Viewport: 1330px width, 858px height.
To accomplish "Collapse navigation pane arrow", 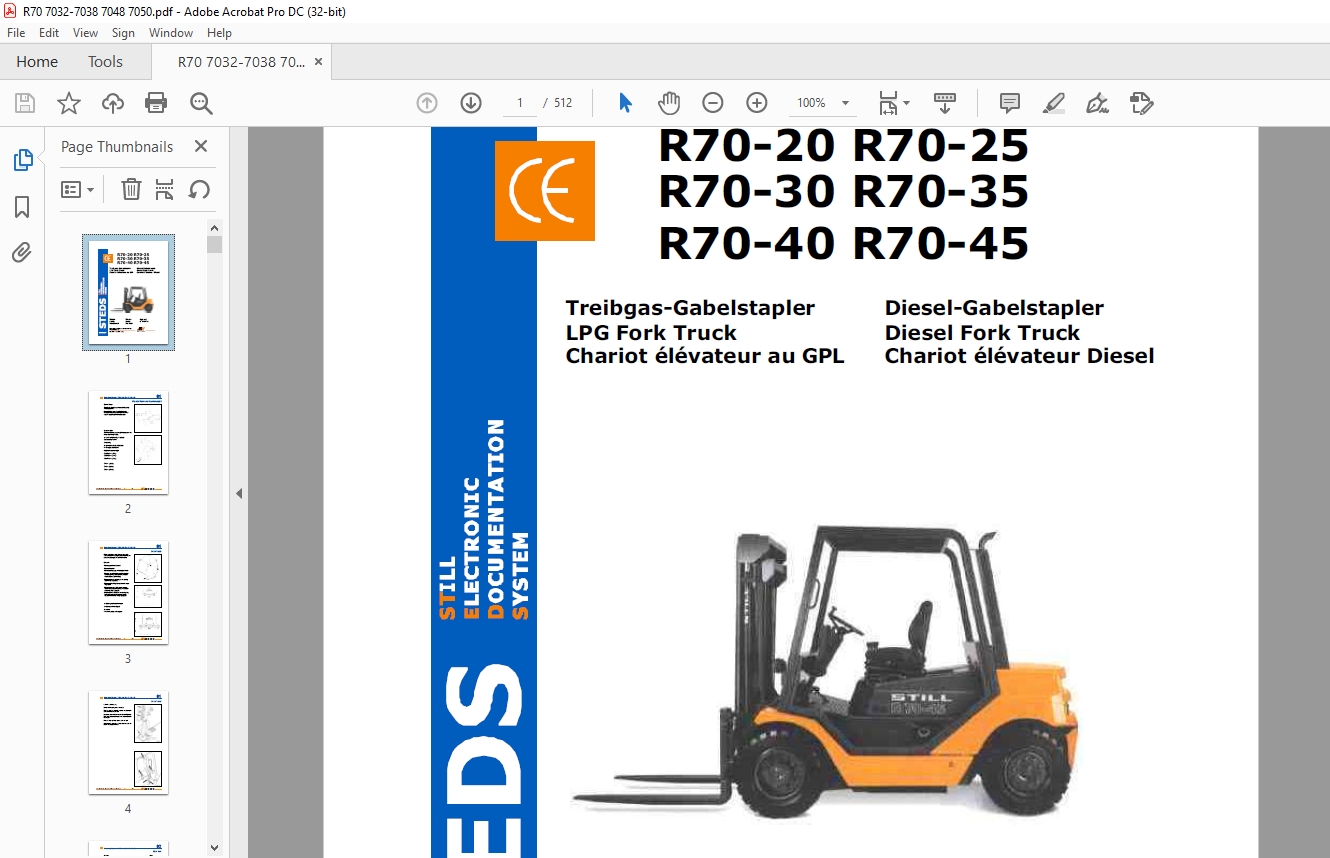I will click(x=239, y=493).
